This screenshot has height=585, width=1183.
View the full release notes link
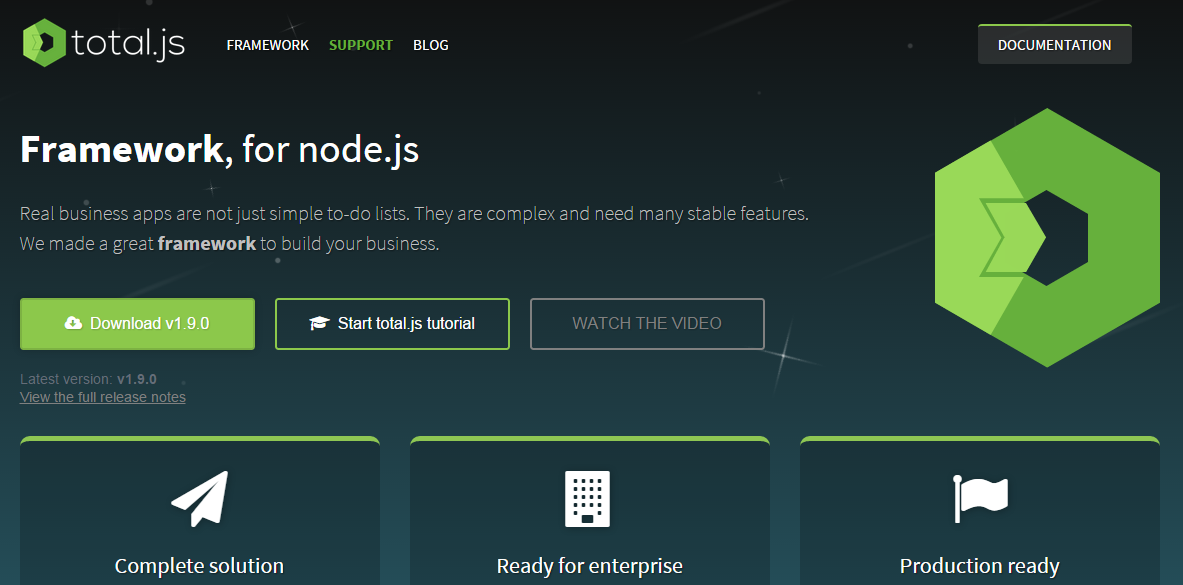point(103,397)
